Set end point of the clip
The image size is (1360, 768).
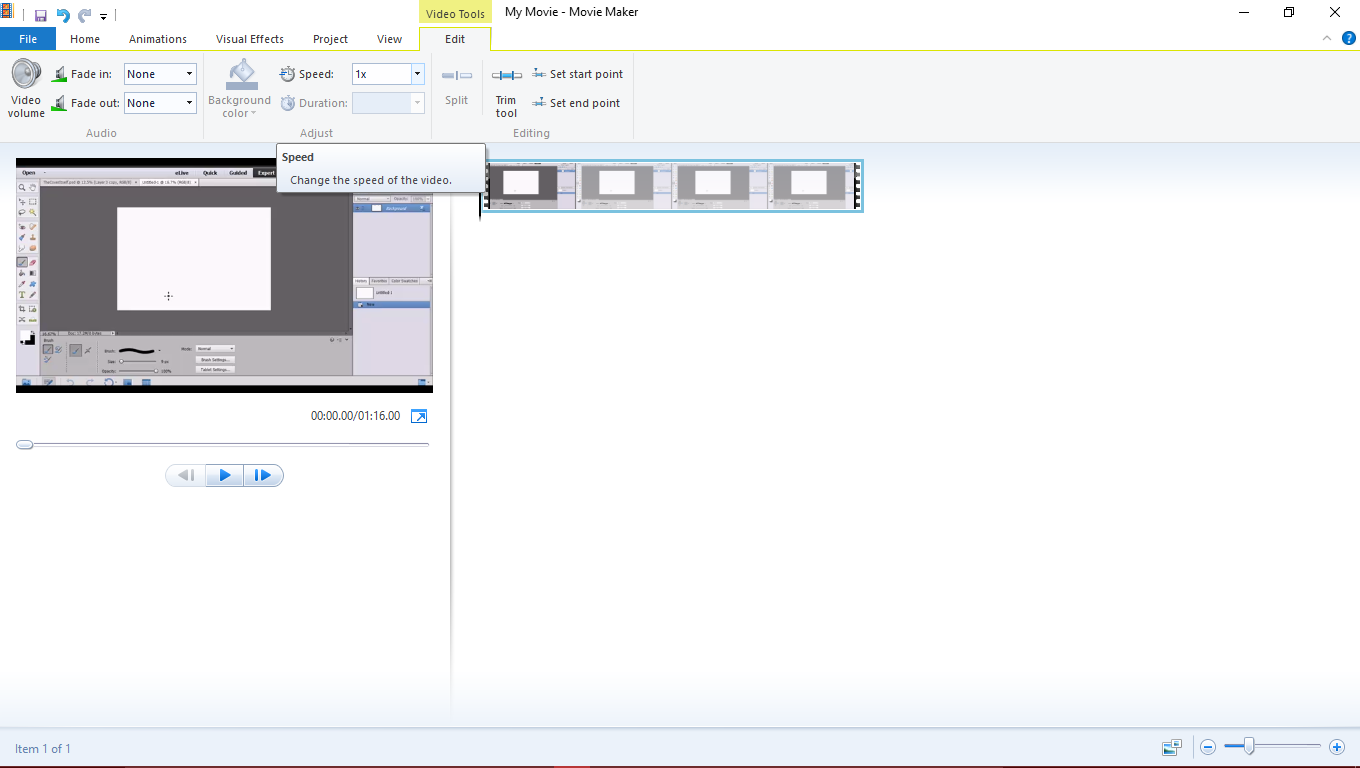click(577, 103)
